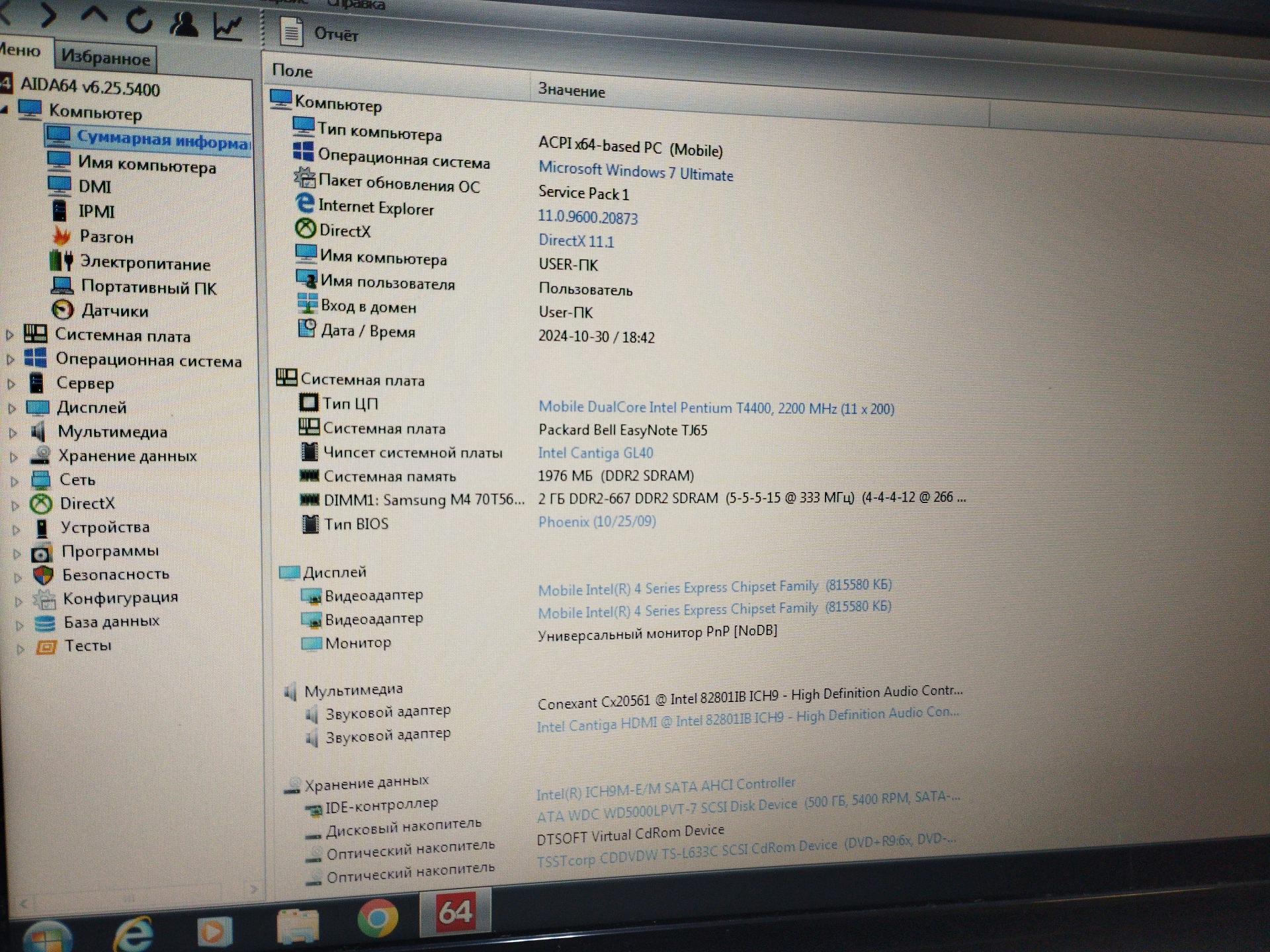Select the Тип ЦП row
Image resolution: width=1270 pixels, height=952 pixels.
coord(597,405)
